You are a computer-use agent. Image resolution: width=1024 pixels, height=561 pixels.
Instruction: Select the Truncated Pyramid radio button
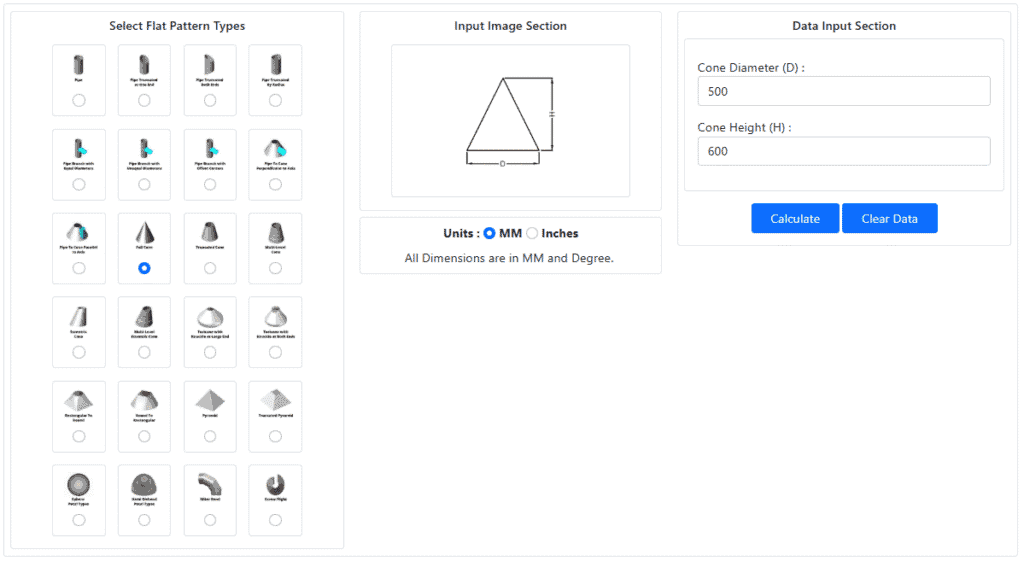pos(276,436)
